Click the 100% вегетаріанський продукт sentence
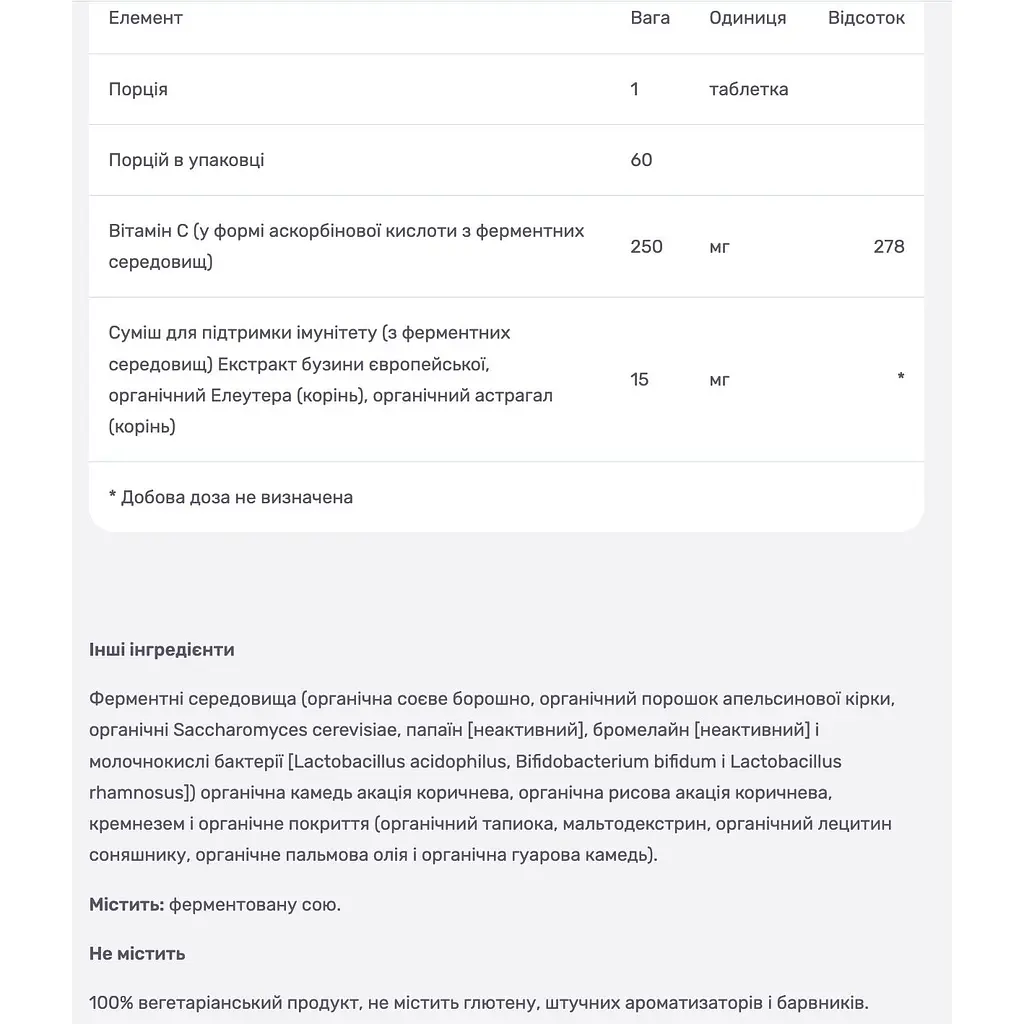This screenshot has width=1024, height=1024. click(x=479, y=1002)
